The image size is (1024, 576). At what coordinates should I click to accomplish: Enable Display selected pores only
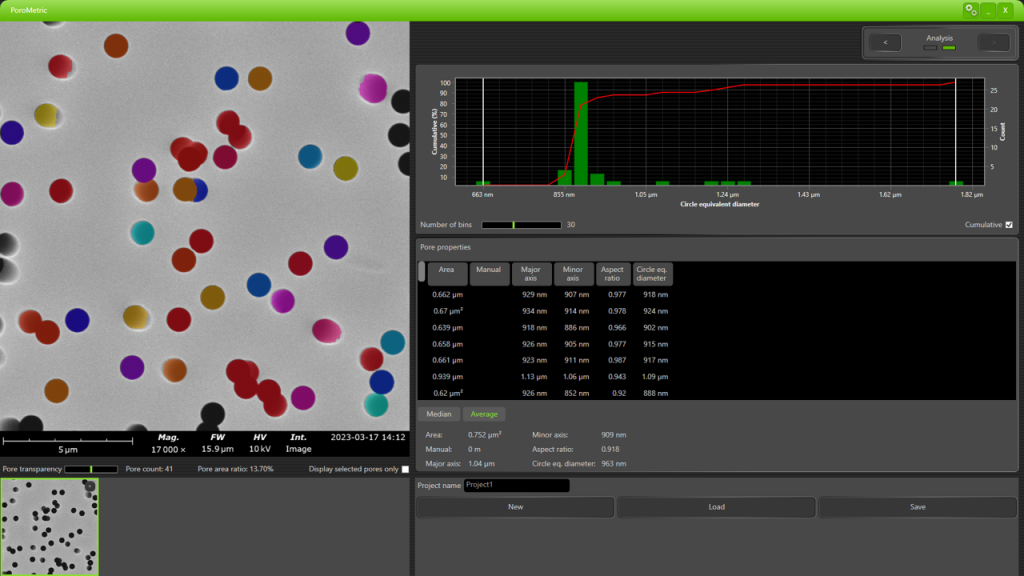point(404,467)
